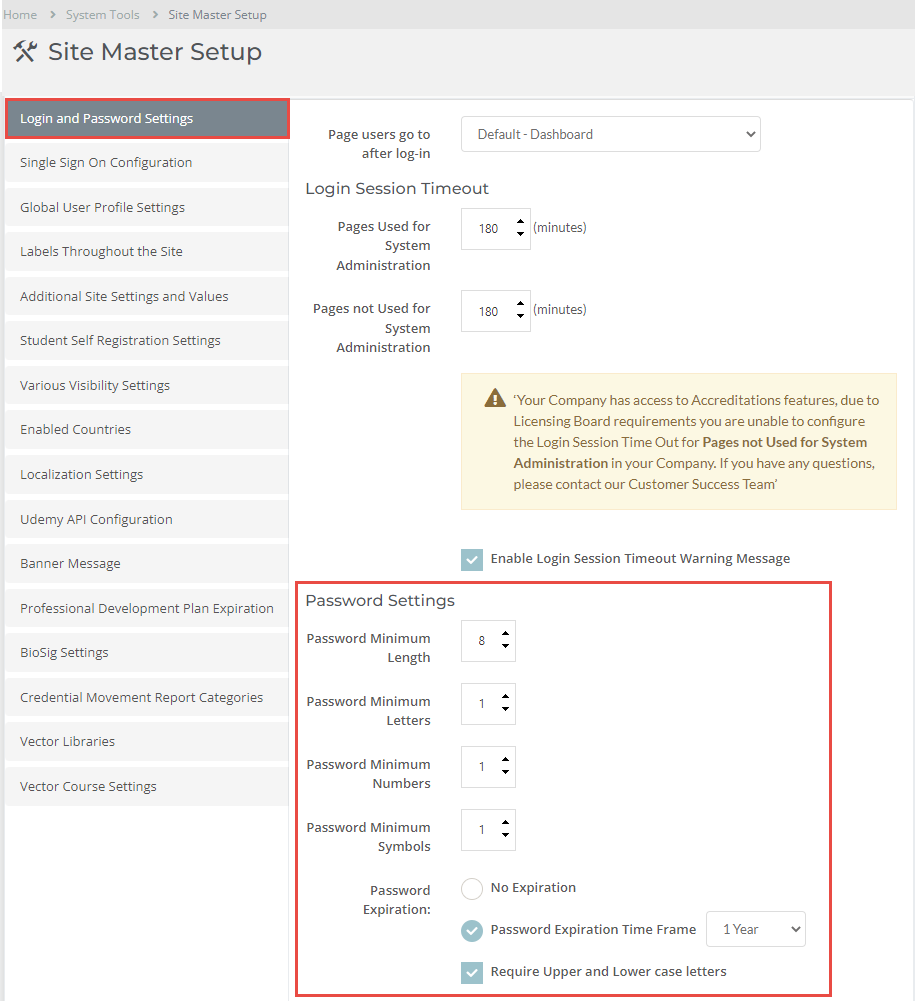Uncheck Require Upper and Lower case letters

472,973
